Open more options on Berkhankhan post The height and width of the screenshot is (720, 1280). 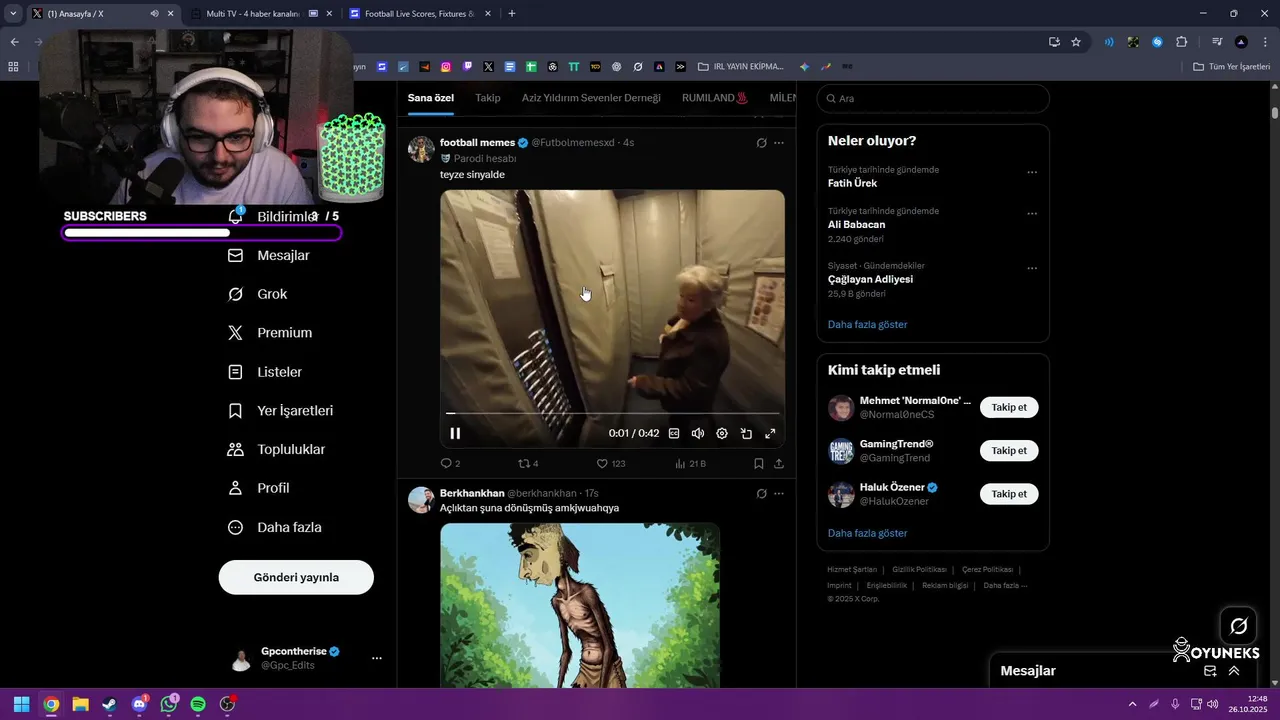[x=779, y=493]
